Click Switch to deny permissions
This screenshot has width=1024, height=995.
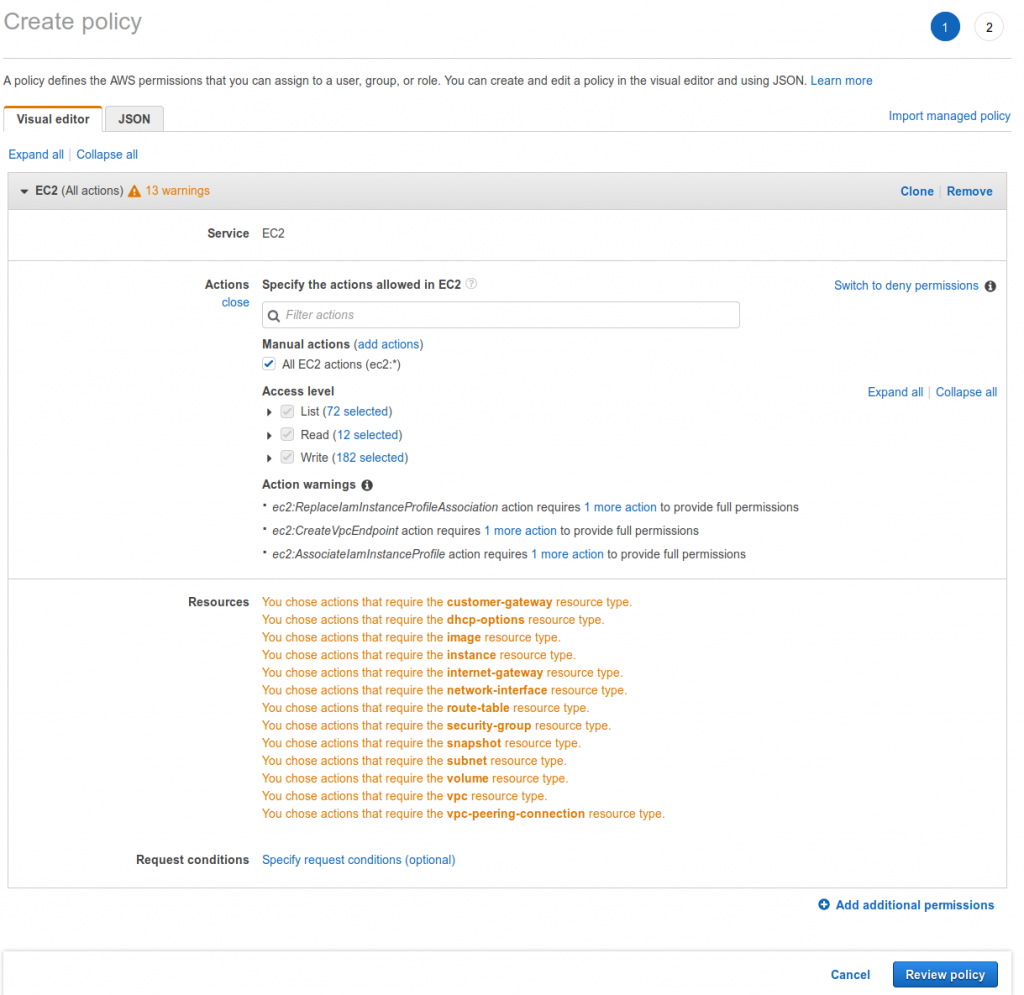[906, 285]
